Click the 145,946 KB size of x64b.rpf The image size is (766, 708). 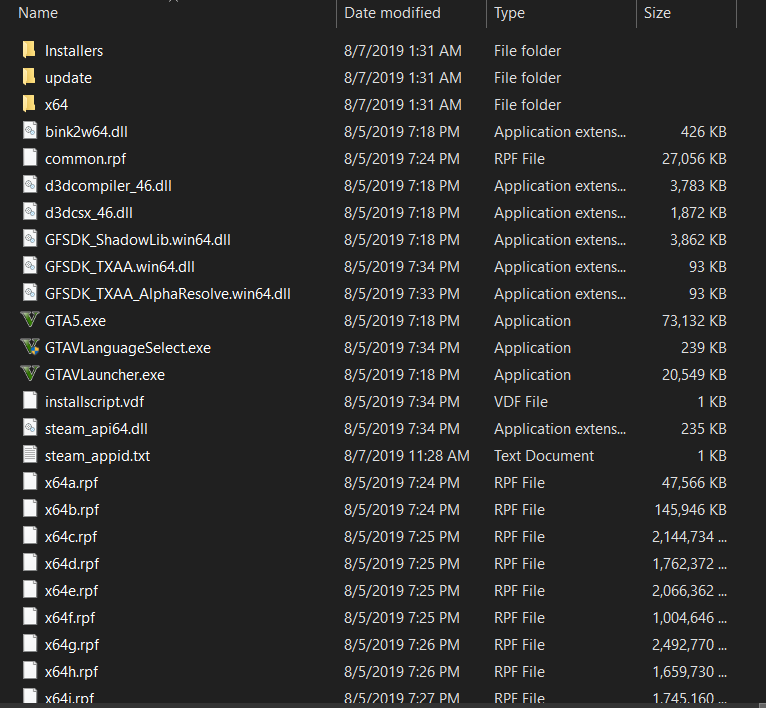[690, 510]
